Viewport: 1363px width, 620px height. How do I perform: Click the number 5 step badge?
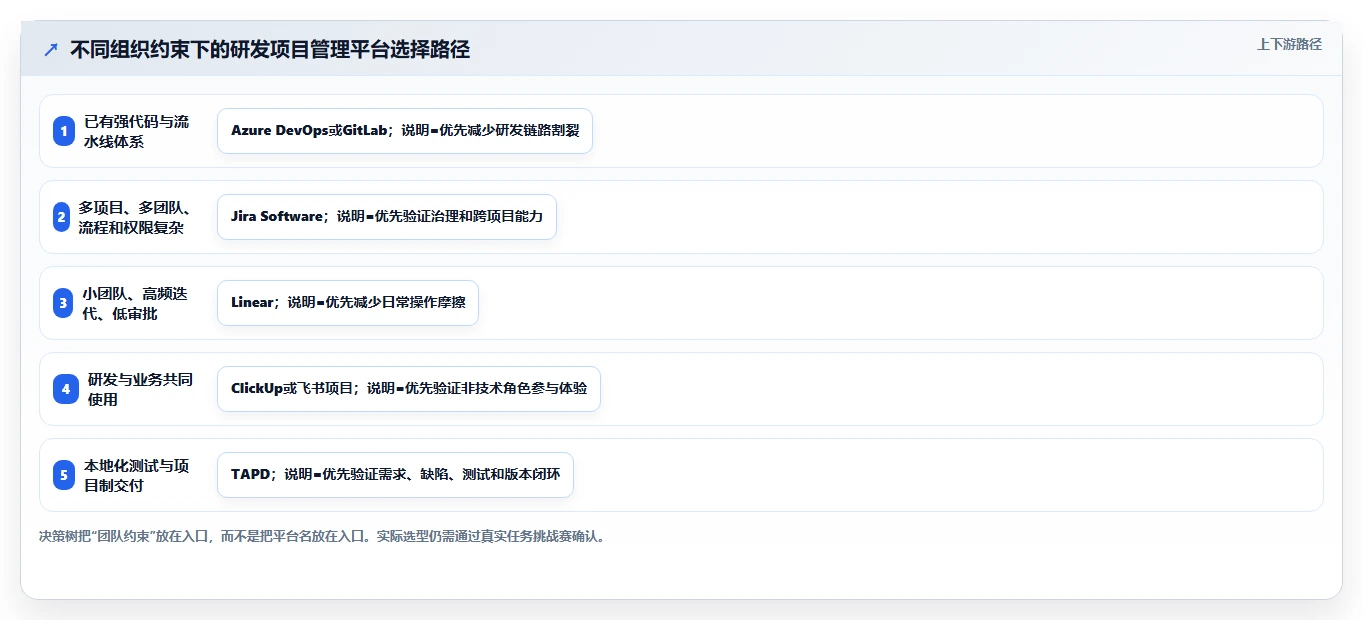64,475
